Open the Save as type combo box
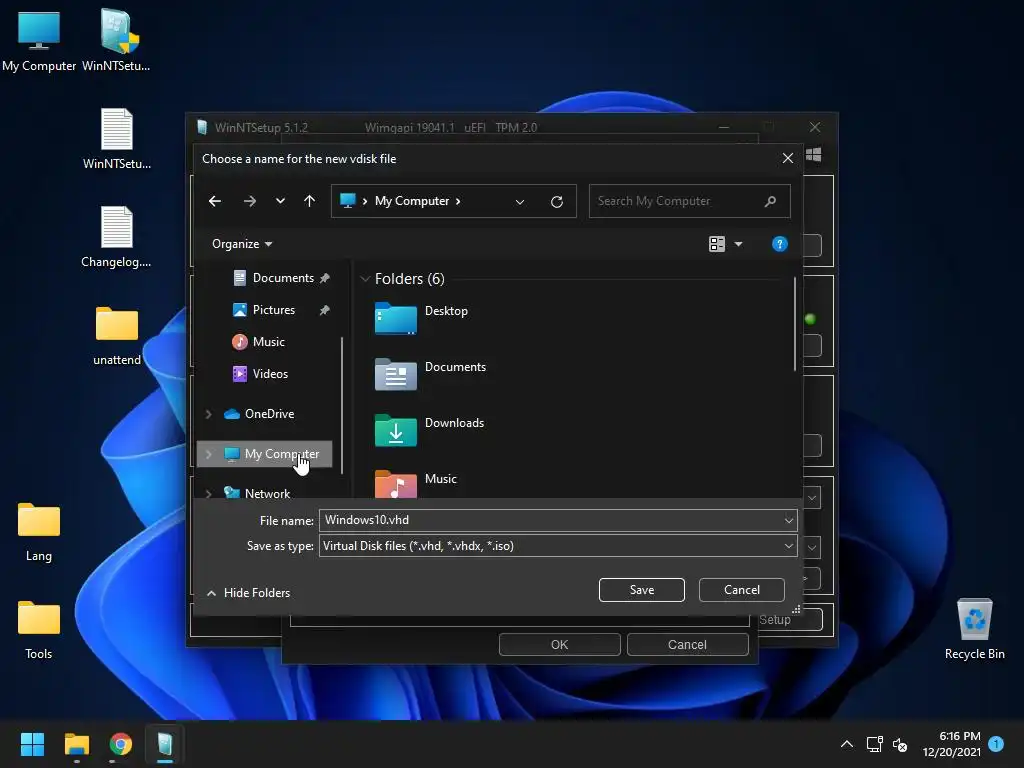 point(558,546)
